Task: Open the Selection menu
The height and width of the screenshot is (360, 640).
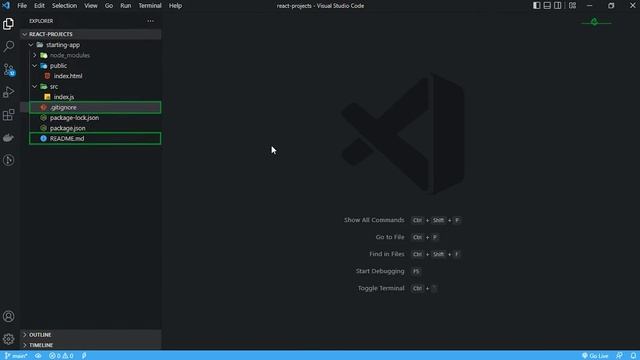Action: pos(64,6)
